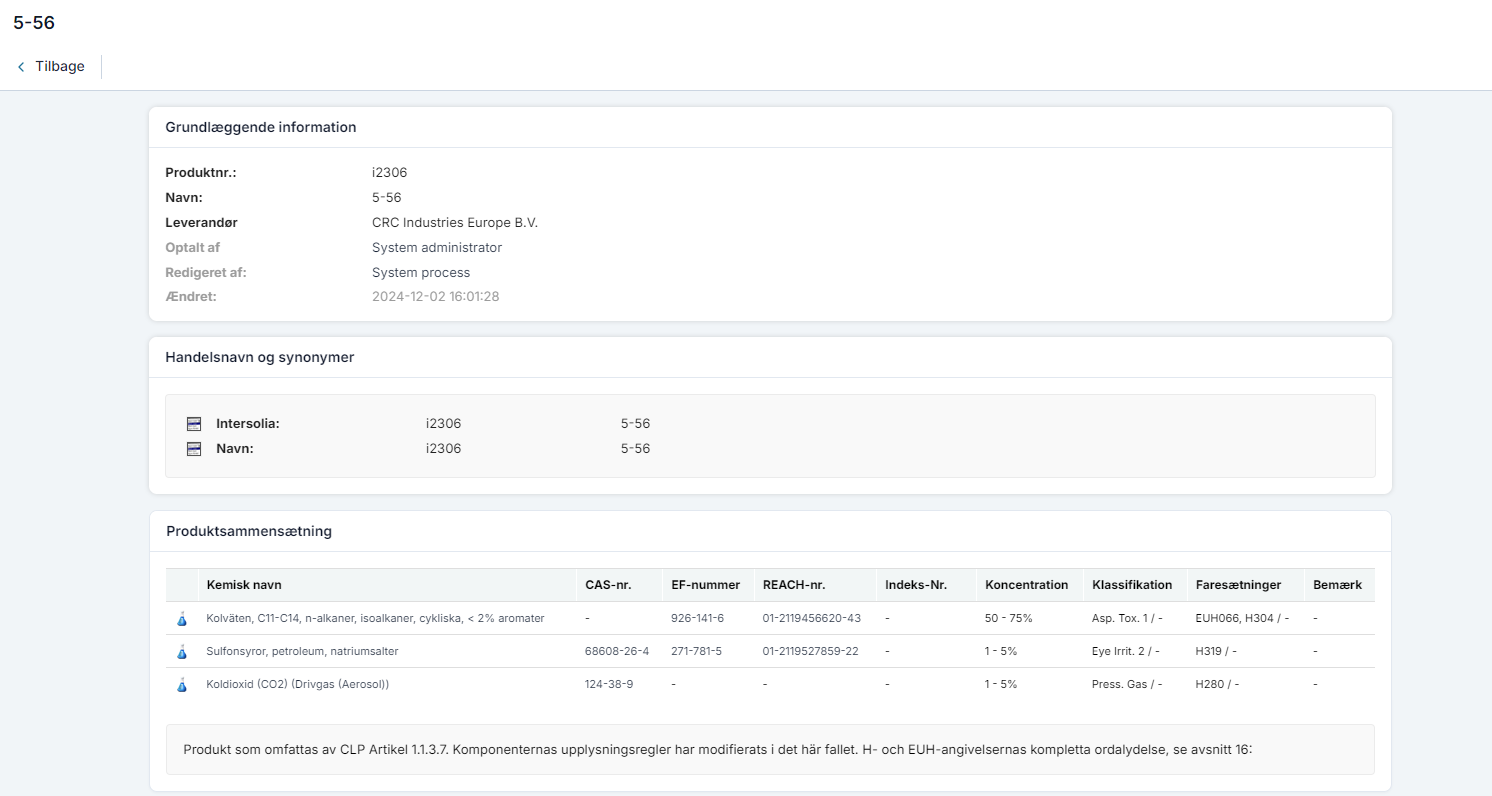
Task: Click the 50 - 75% concentration value
Action: click(1009, 619)
